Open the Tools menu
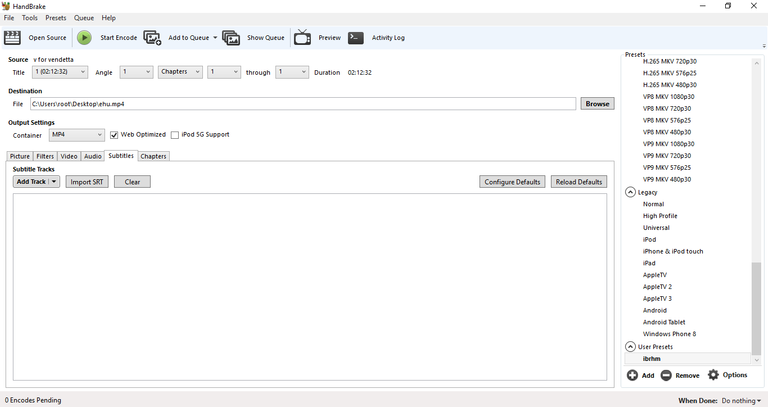The image size is (768, 407). [29, 18]
